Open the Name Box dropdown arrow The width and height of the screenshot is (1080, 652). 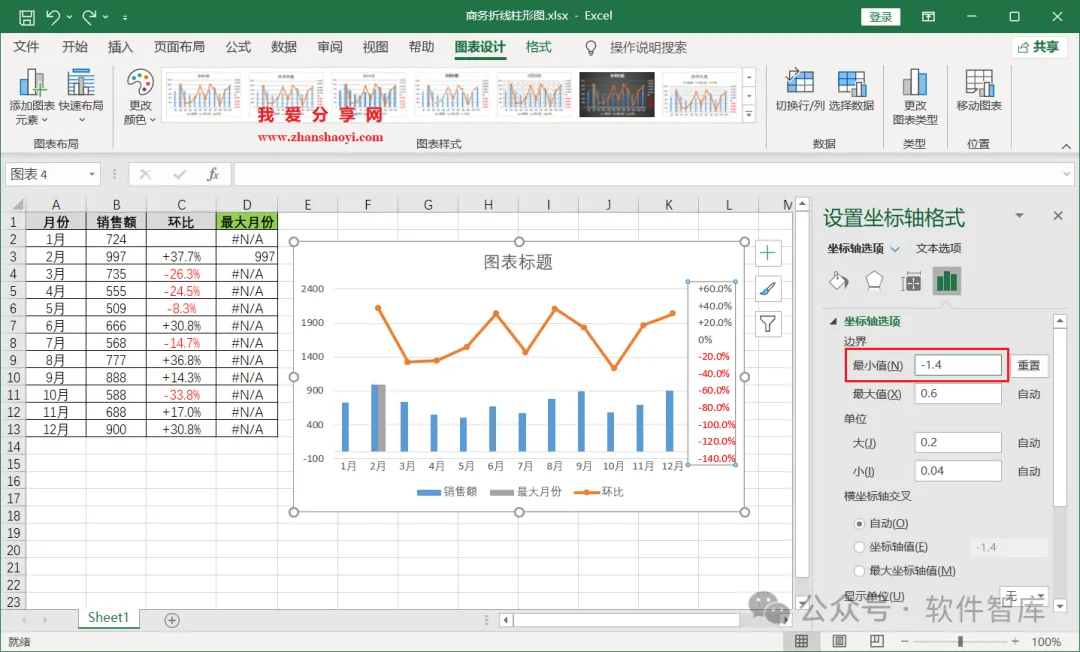[92, 174]
